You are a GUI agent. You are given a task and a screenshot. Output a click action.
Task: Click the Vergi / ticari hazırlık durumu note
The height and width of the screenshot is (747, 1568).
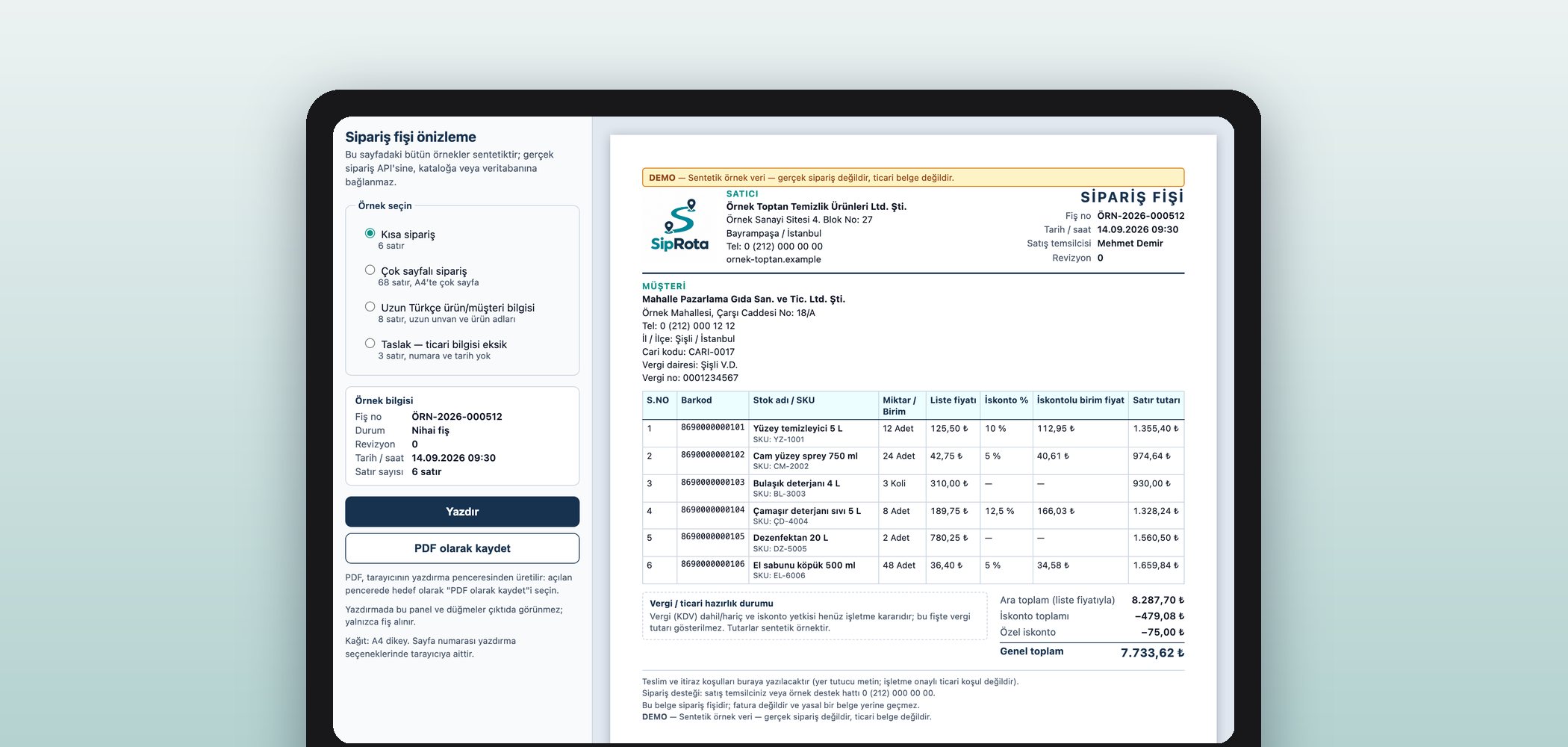coord(815,616)
